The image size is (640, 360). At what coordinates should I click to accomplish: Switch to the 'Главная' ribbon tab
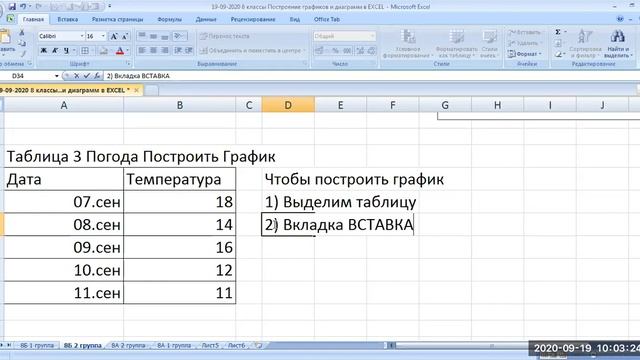pyautogui.click(x=33, y=19)
